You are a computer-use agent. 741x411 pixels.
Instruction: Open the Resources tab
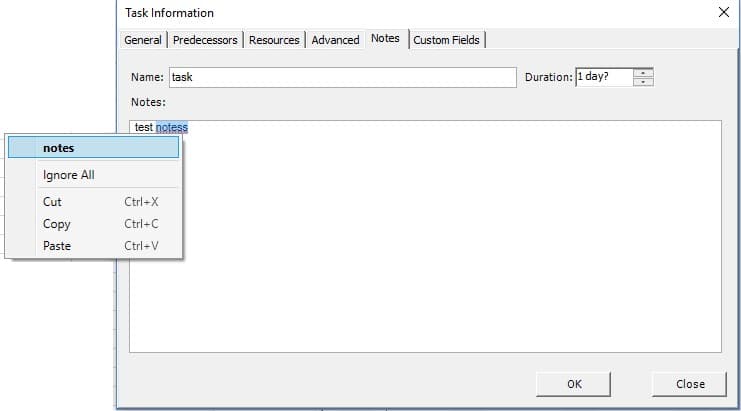[x=274, y=40]
